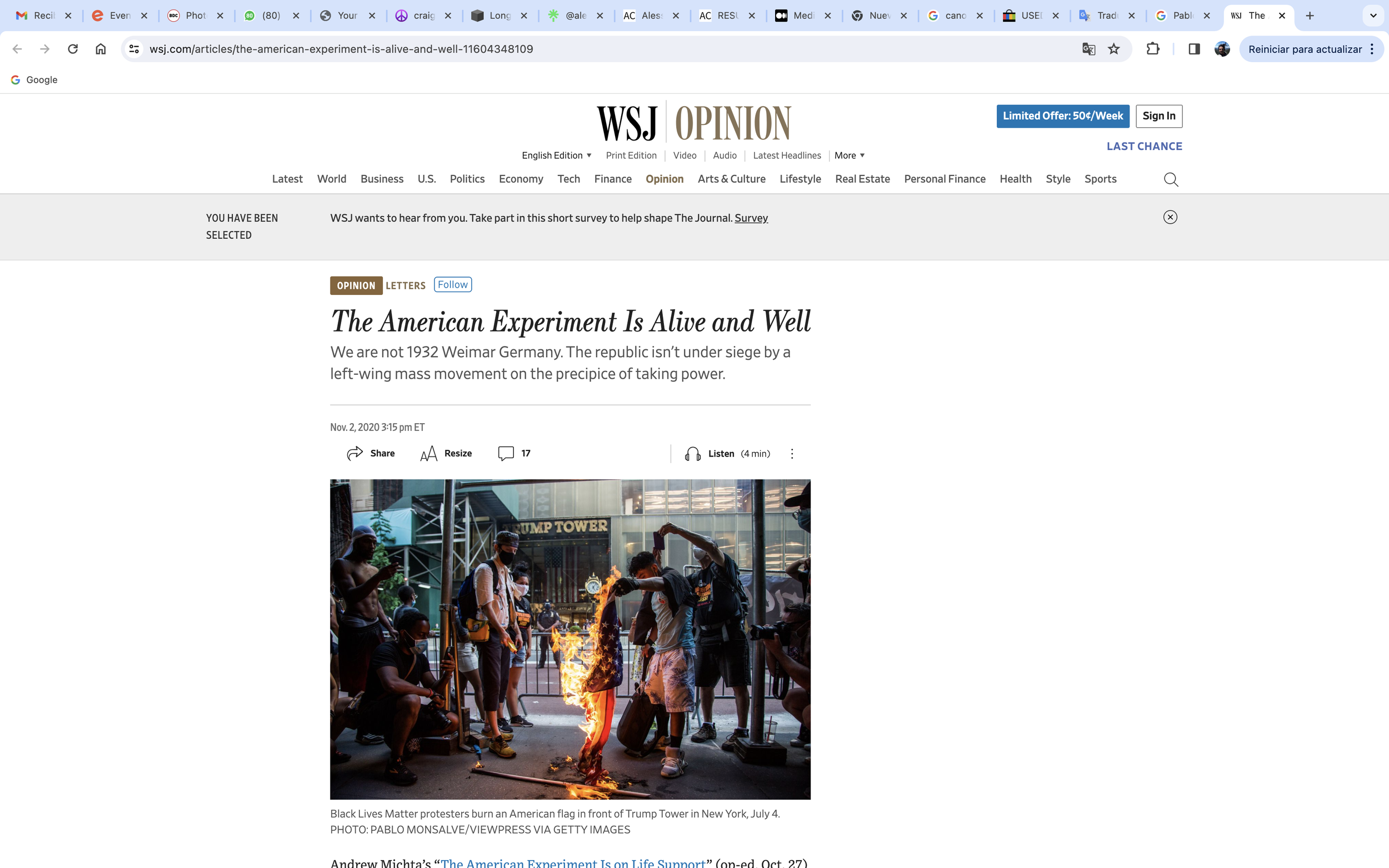Open the browser extensions puzzle icon
The image size is (1389, 868).
tap(1152, 49)
